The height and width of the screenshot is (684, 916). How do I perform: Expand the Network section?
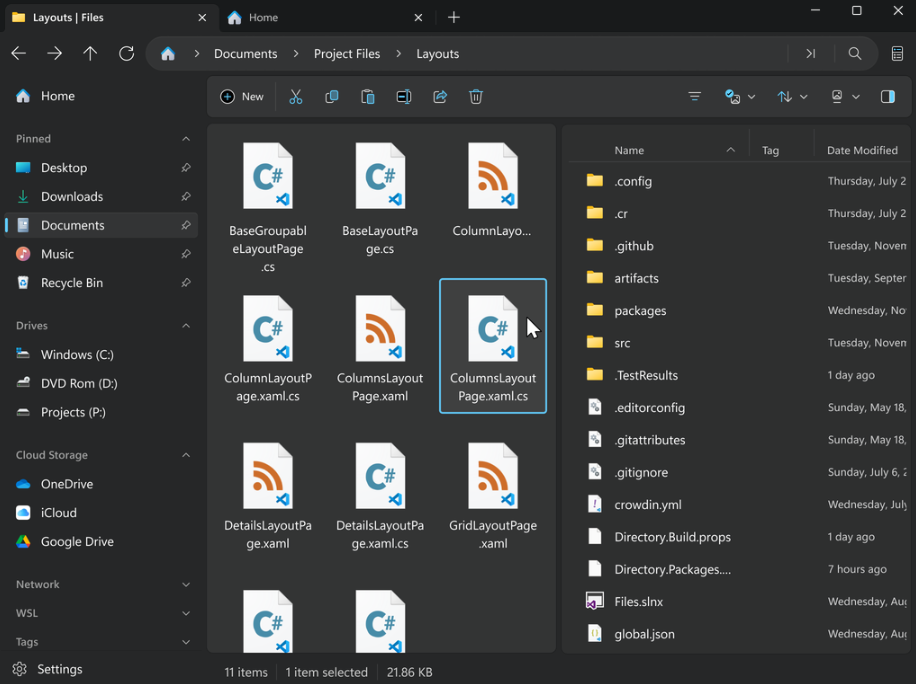[x=186, y=585]
